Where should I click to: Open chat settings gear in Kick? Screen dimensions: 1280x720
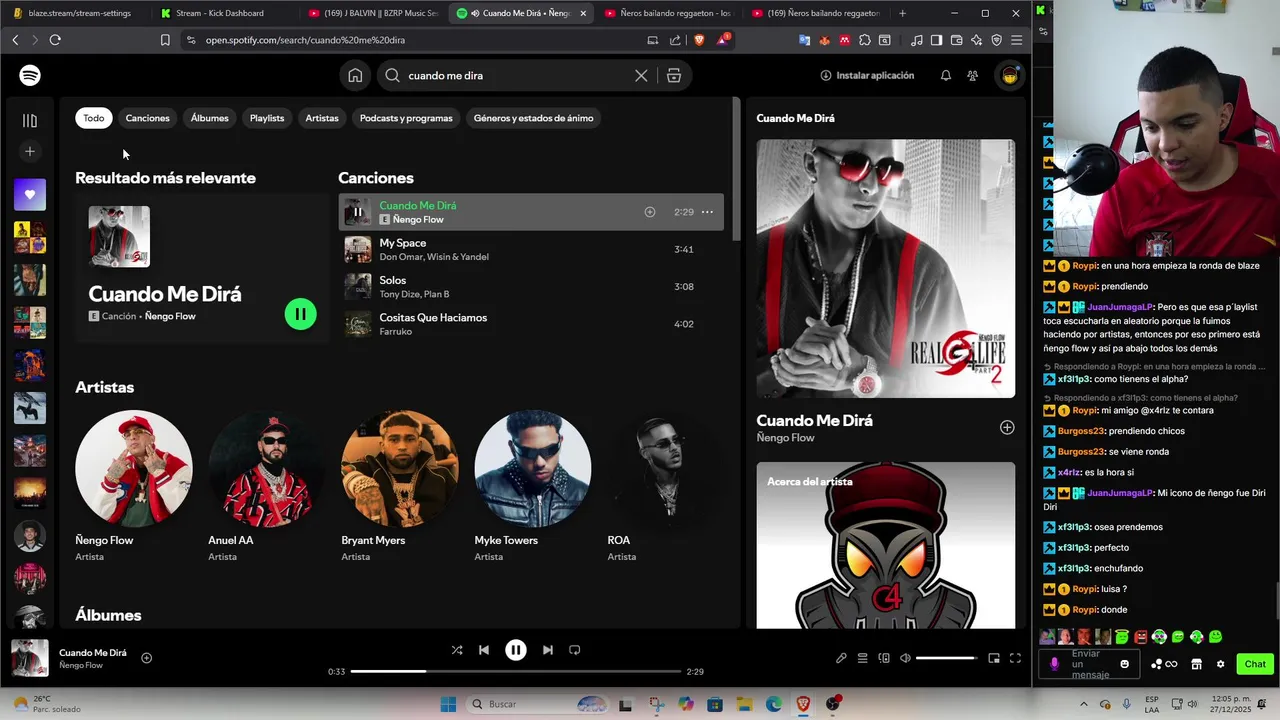point(1220,664)
